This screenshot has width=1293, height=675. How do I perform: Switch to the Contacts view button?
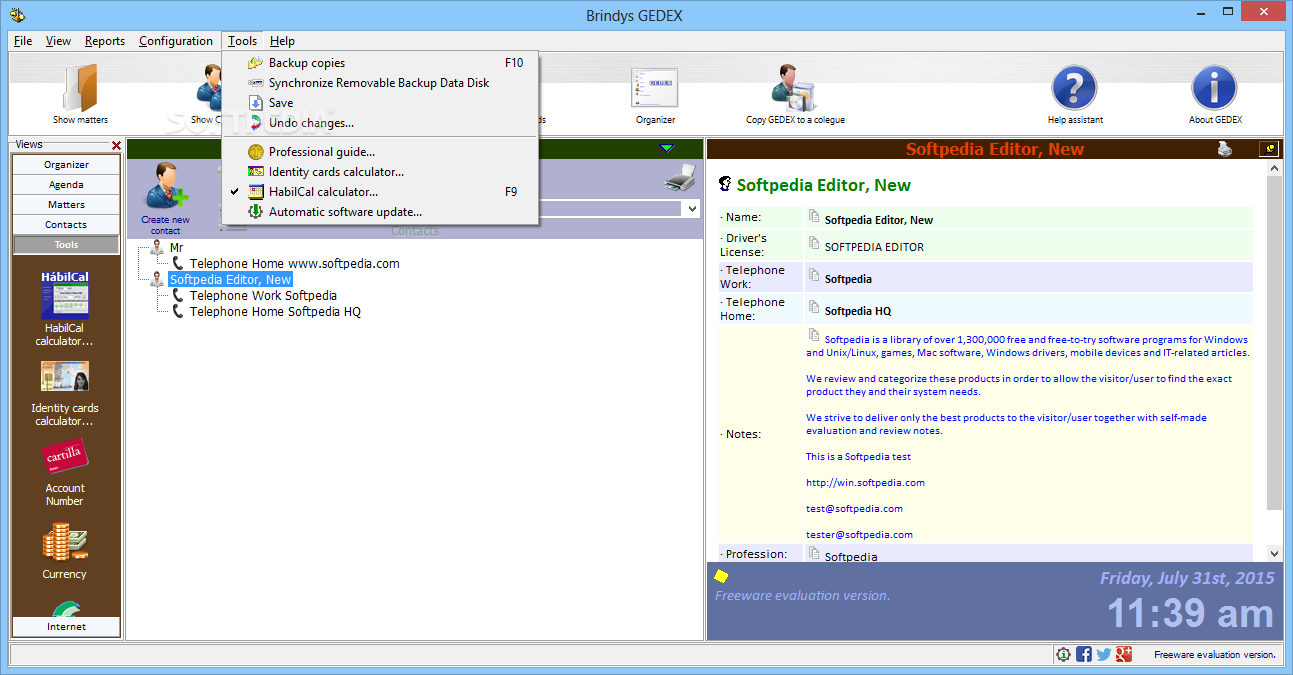[66, 225]
